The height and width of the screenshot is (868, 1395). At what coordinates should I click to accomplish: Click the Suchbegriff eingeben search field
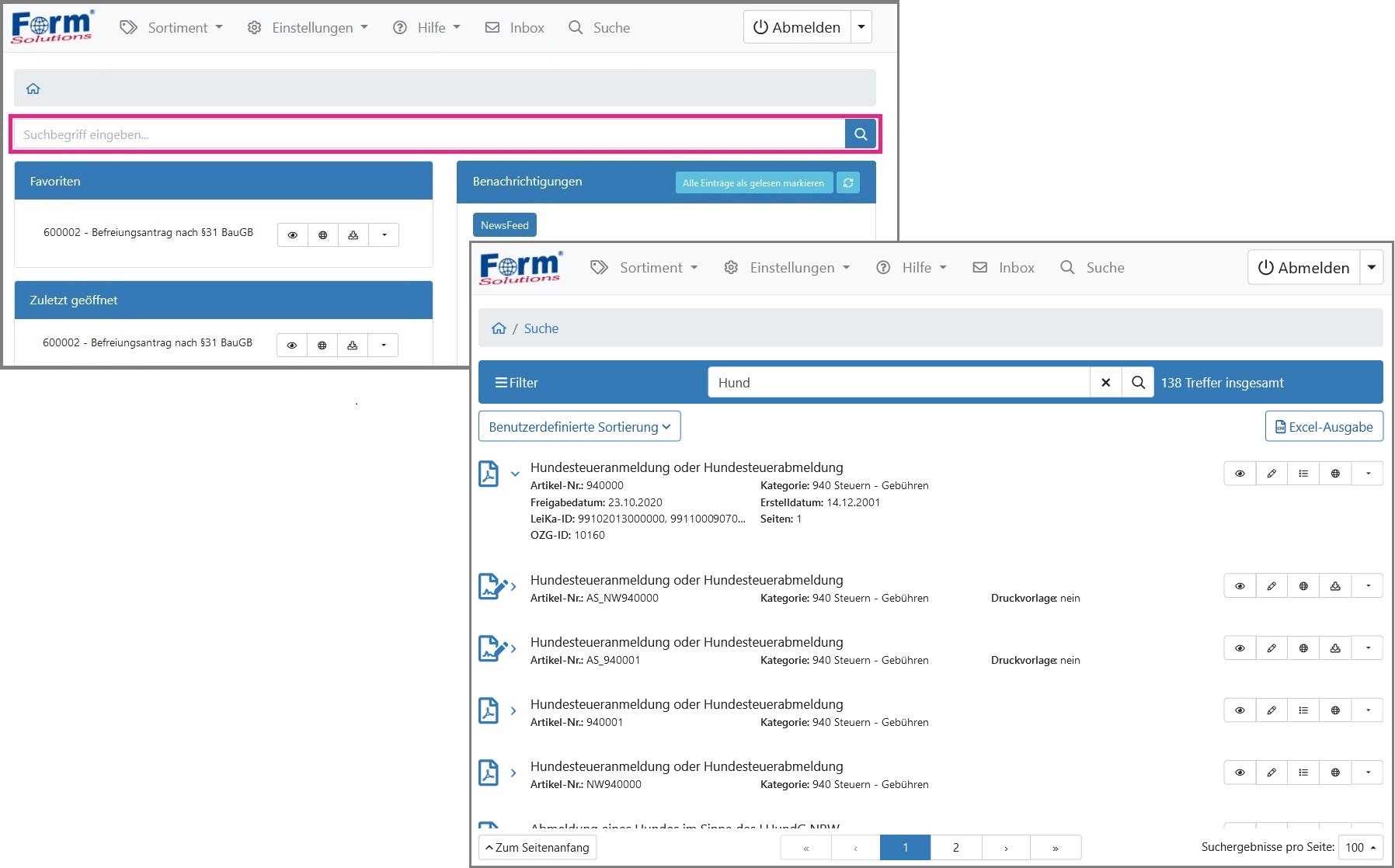click(430, 134)
